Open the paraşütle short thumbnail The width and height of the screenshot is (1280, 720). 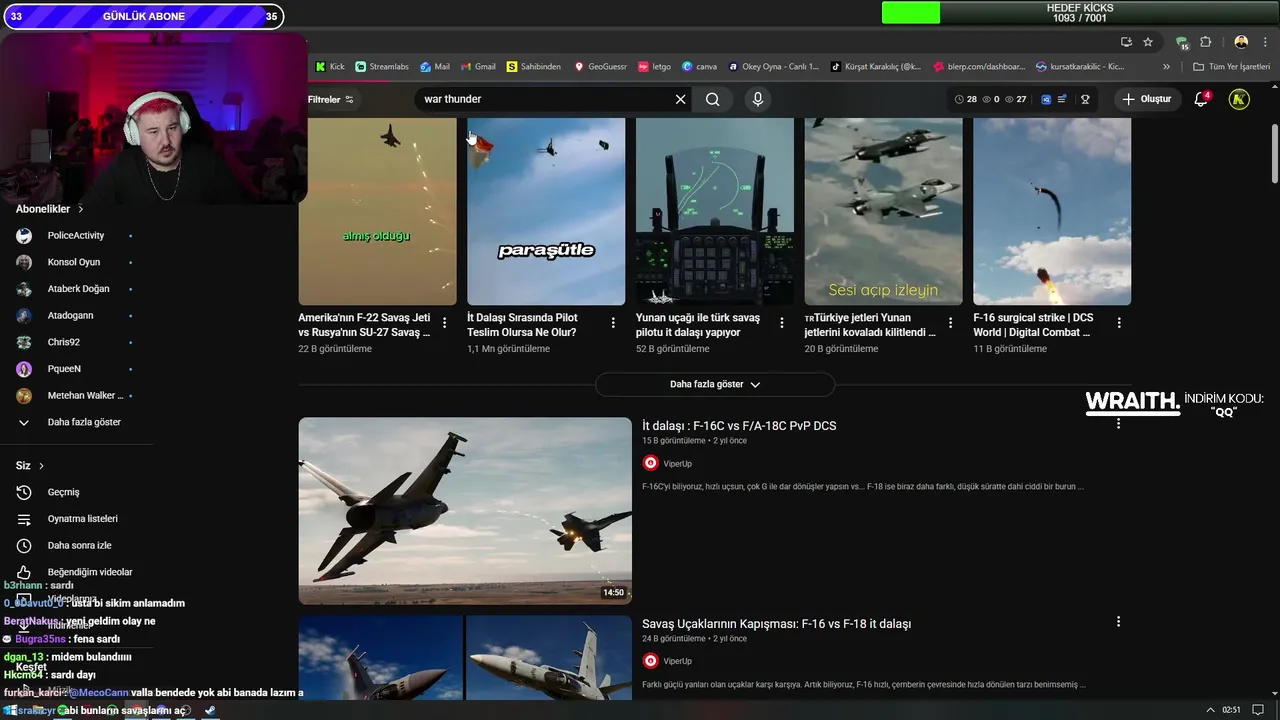546,211
